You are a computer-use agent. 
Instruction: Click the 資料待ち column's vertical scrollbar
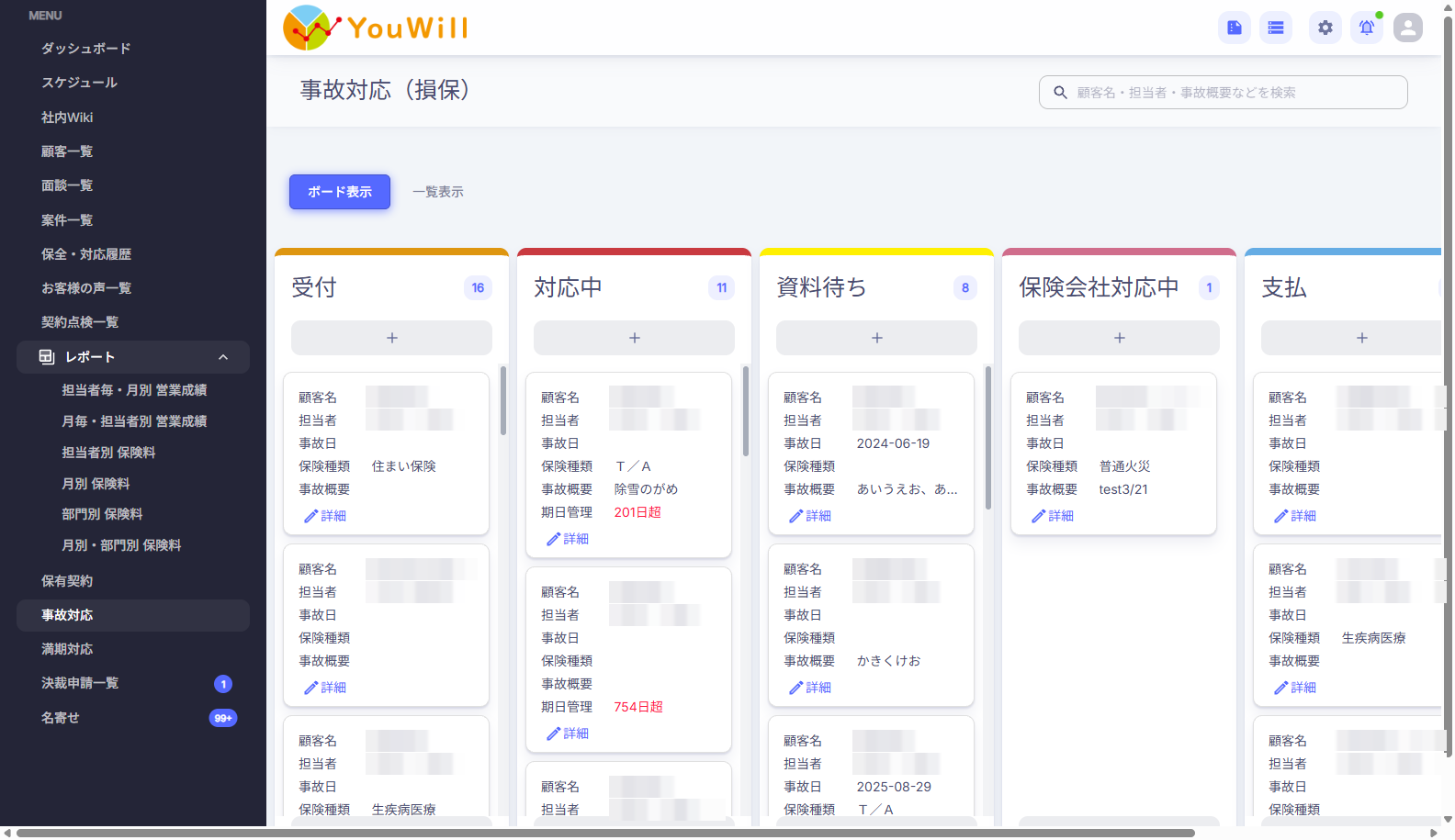pyautogui.click(x=988, y=437)
